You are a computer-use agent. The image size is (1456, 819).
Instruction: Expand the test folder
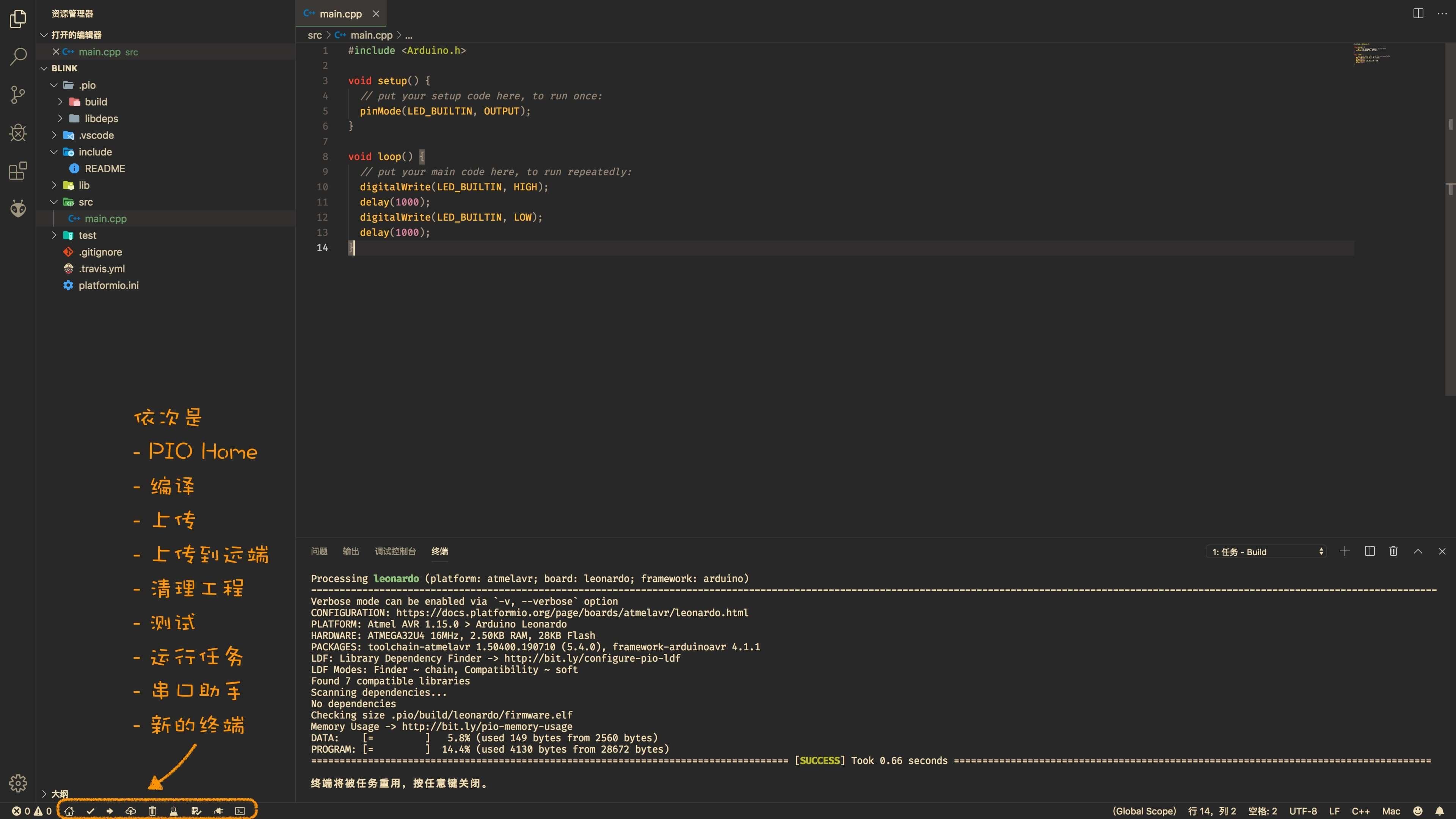[54, 235]
